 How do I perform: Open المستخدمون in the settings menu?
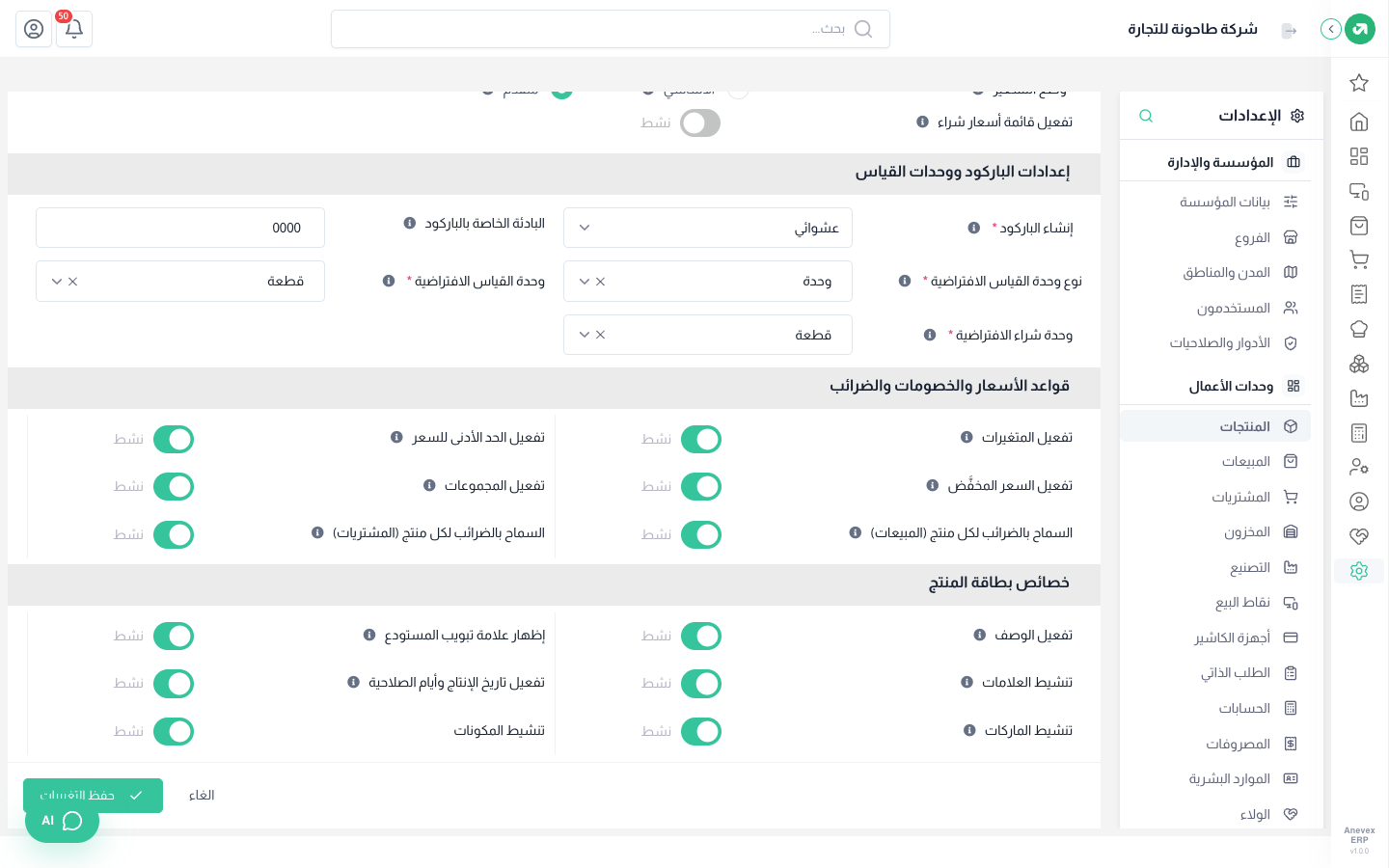[x=1215, y=309]
